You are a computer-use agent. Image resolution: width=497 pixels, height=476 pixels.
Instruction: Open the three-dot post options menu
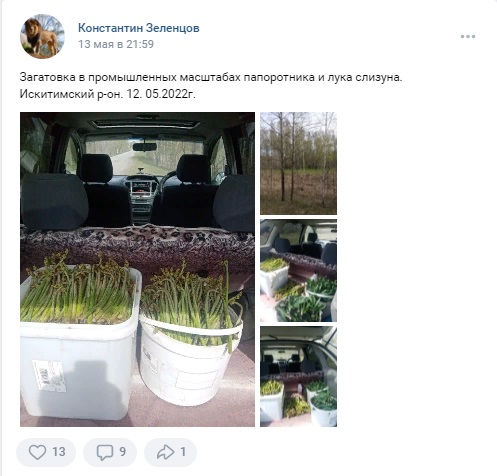pyautogui.click(x=468, y=36)
